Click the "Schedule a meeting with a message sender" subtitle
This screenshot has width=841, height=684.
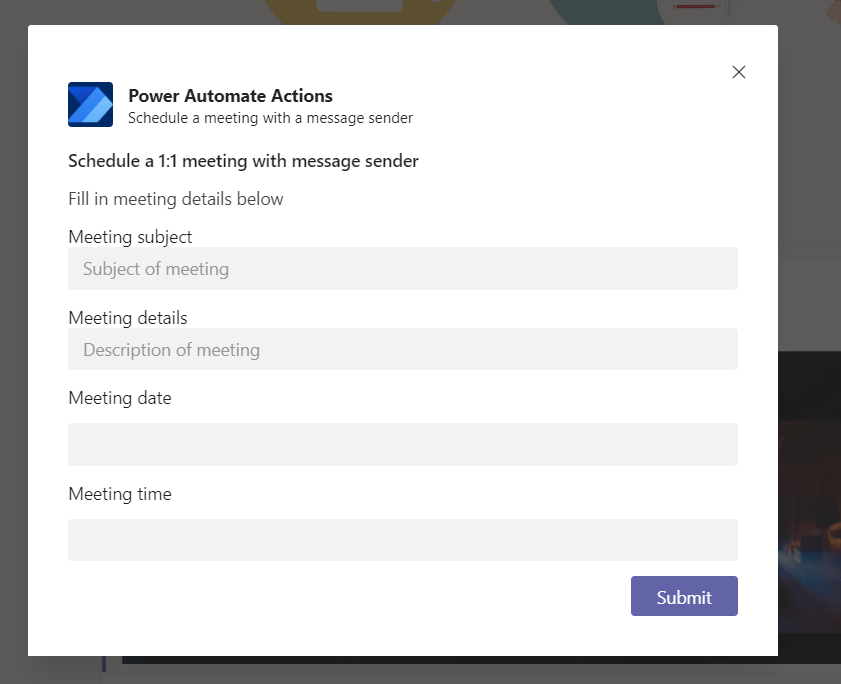270,118
